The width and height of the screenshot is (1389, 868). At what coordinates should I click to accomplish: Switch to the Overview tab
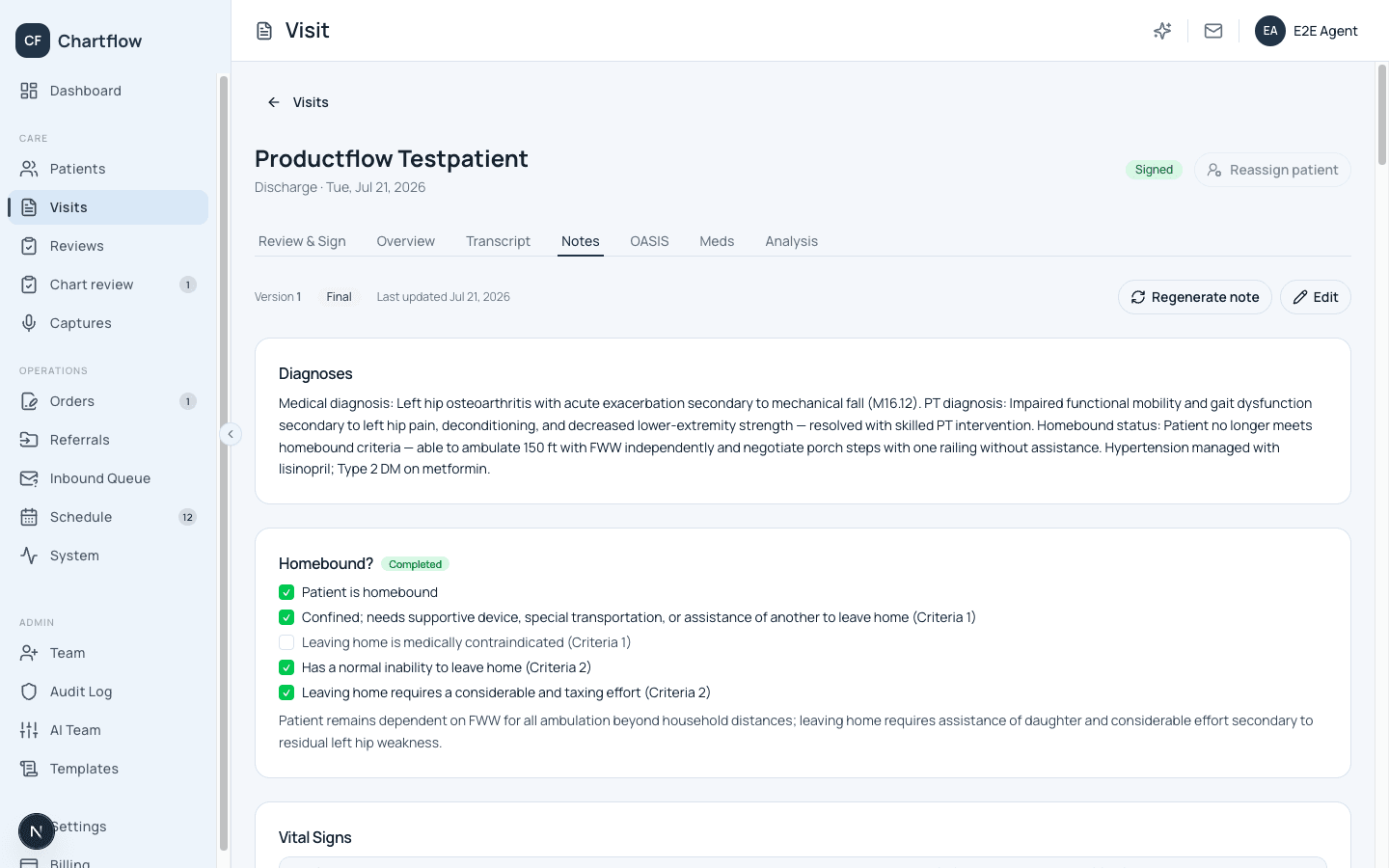click(x=406, y=241)
